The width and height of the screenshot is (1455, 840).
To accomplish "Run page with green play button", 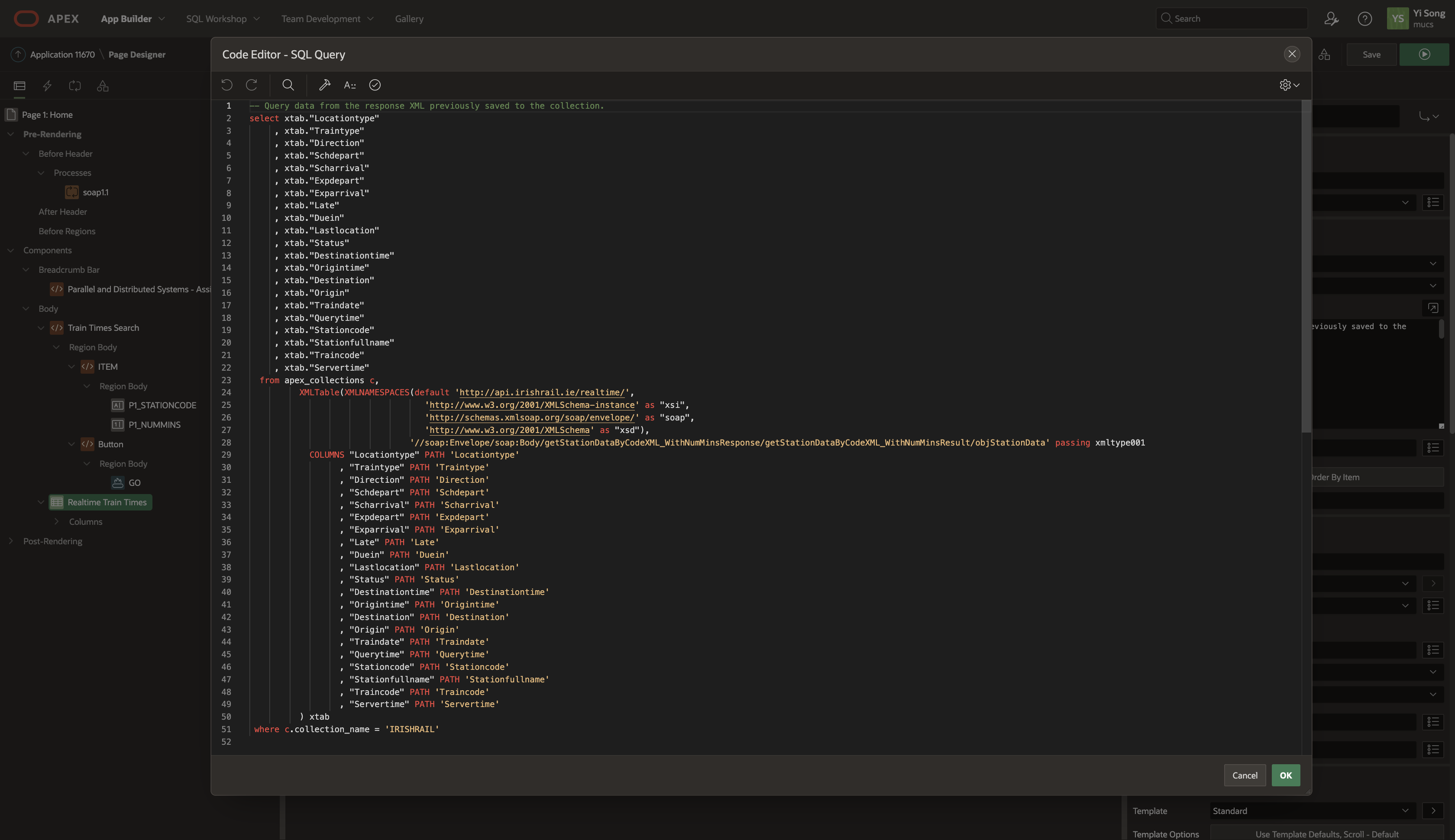I will click(x=1424, y=54).
